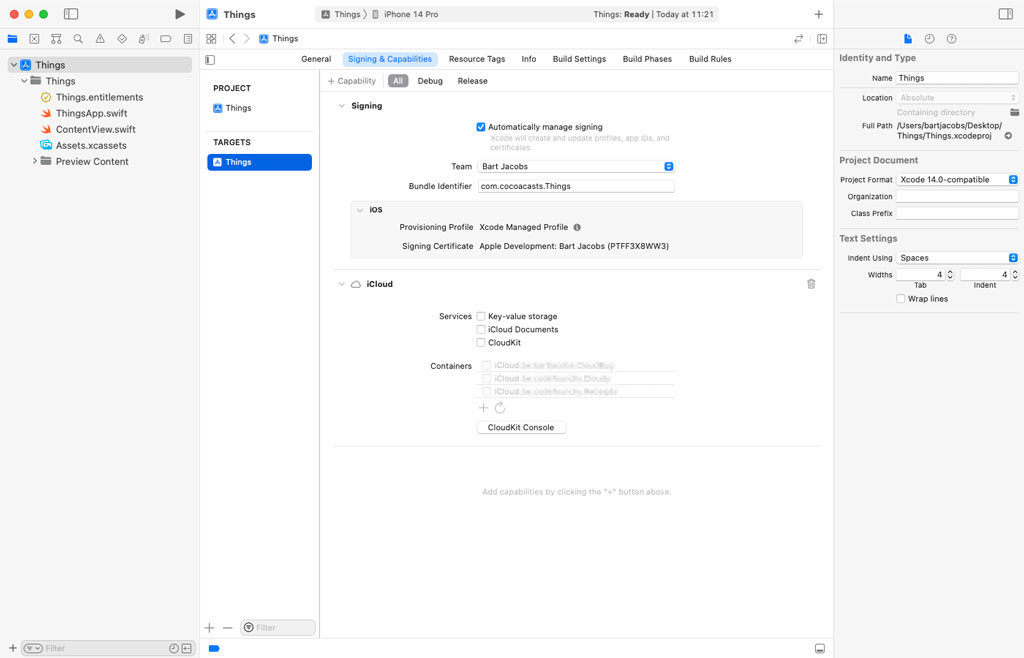Collapse the Signing section
This screenshot has width=1024, height=658.
click(x=342, y=106)
